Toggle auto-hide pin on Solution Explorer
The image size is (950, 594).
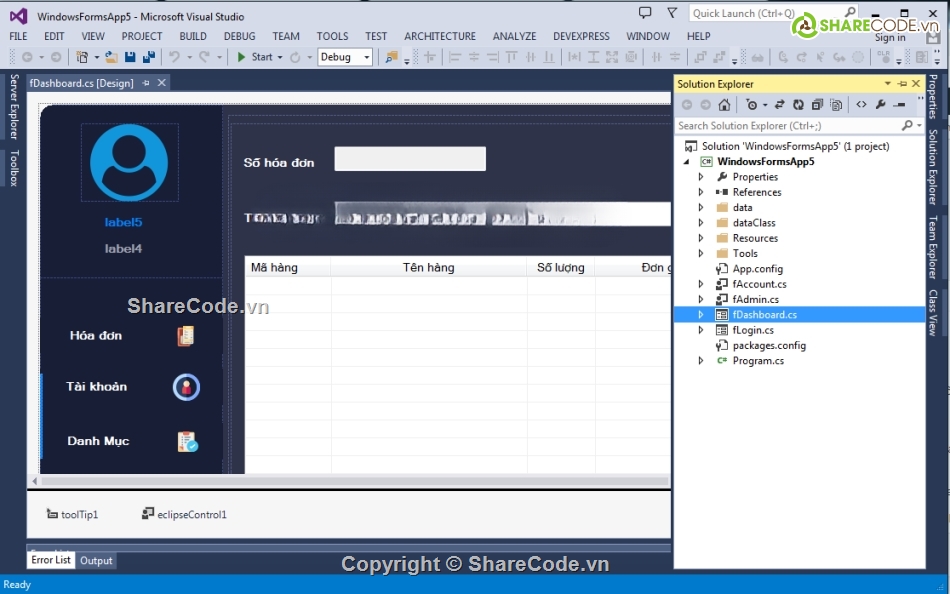[x=902, y=84]
